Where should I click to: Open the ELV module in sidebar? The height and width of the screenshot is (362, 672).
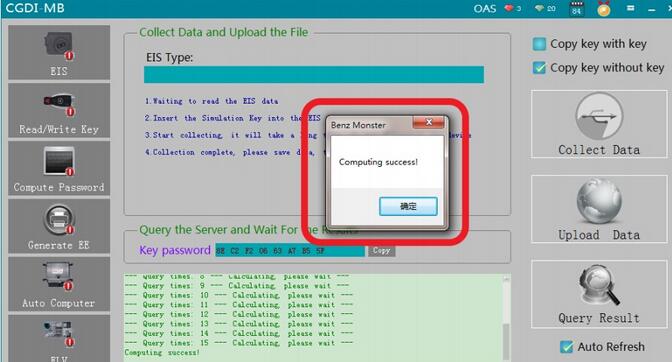point(59,338)
